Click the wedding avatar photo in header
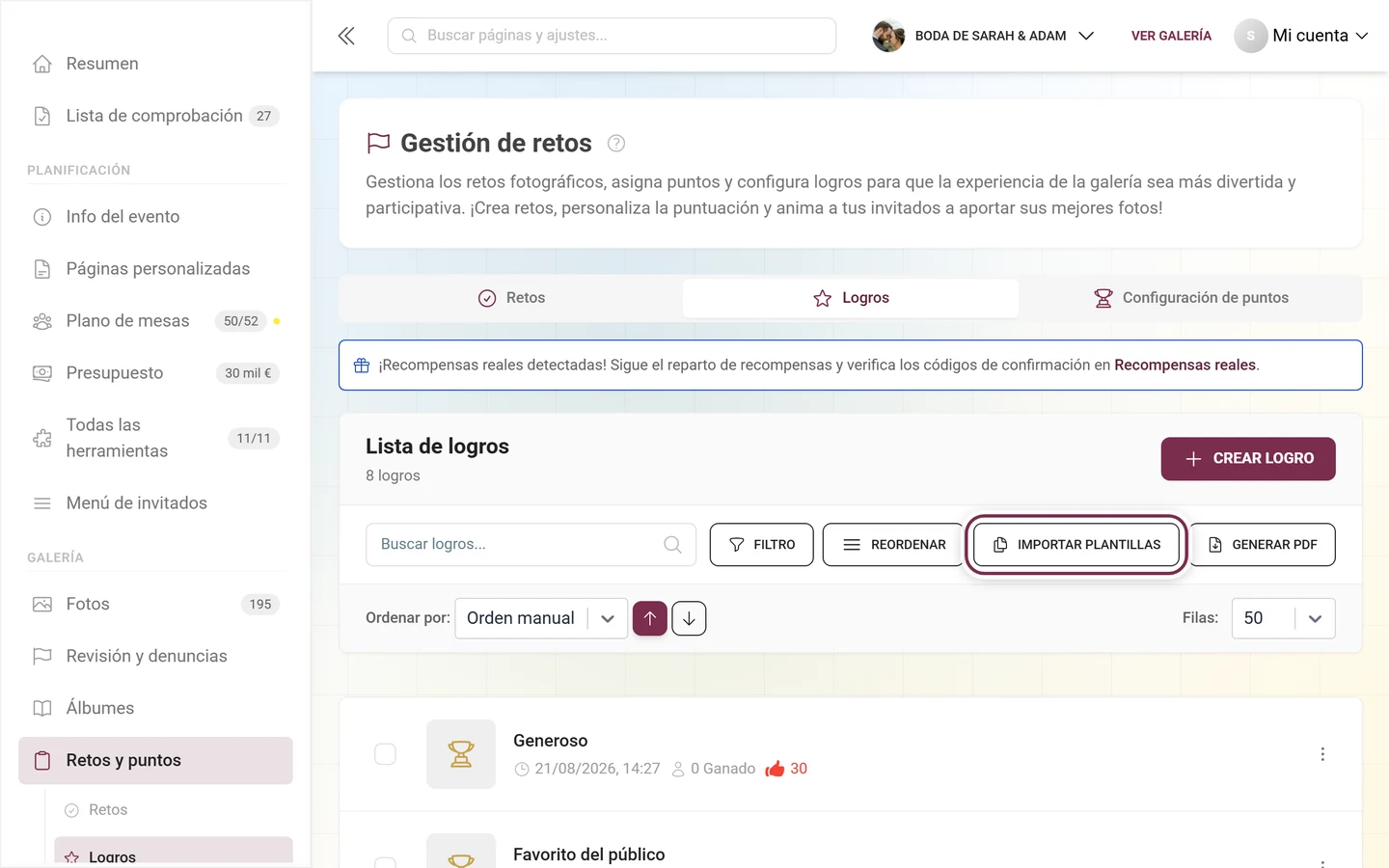The width and height of the screenshot is (1389, 868). point(888,36)
